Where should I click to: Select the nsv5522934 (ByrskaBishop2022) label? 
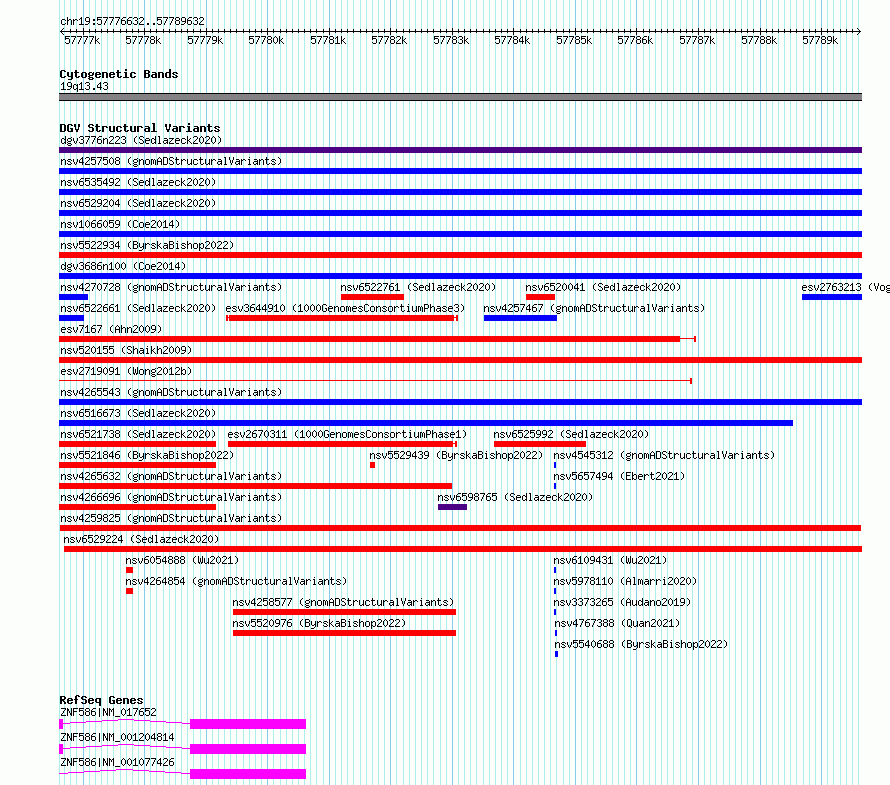pos(147,245)
